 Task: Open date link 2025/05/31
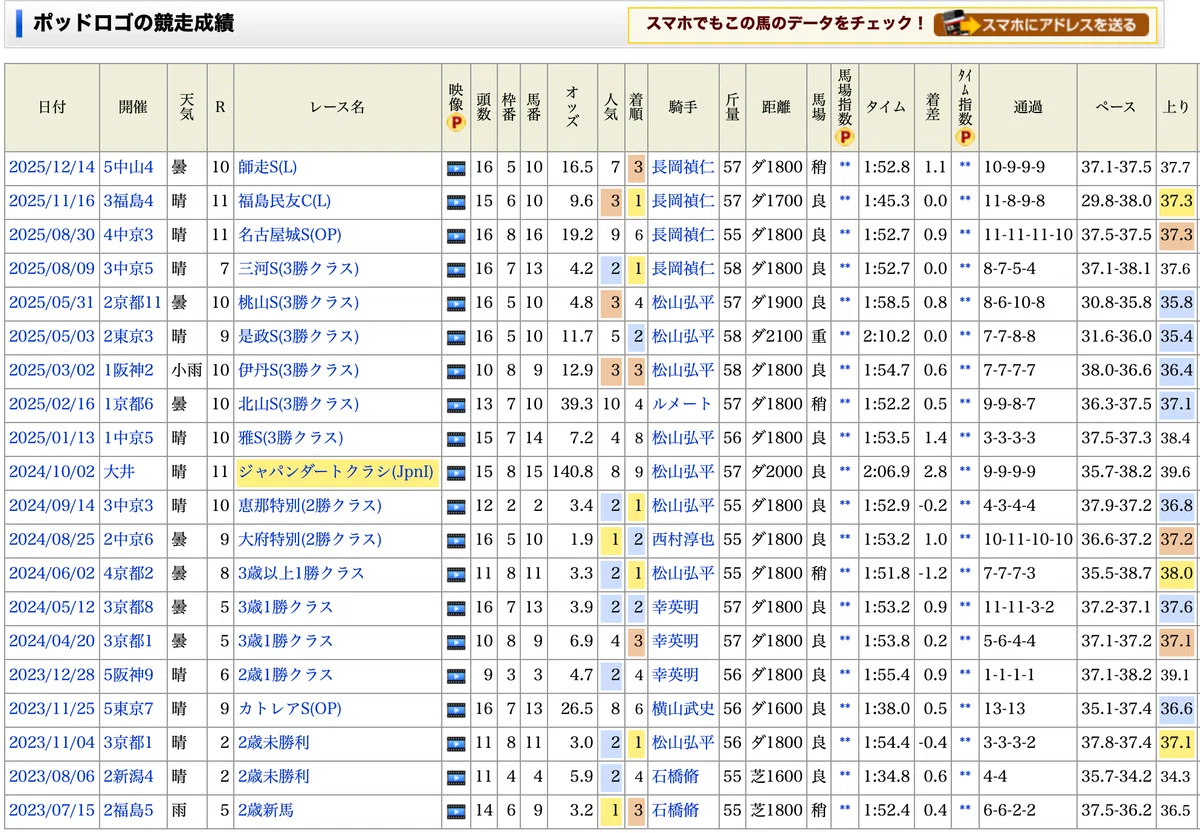pyautogui.click(x=50, y=303)
